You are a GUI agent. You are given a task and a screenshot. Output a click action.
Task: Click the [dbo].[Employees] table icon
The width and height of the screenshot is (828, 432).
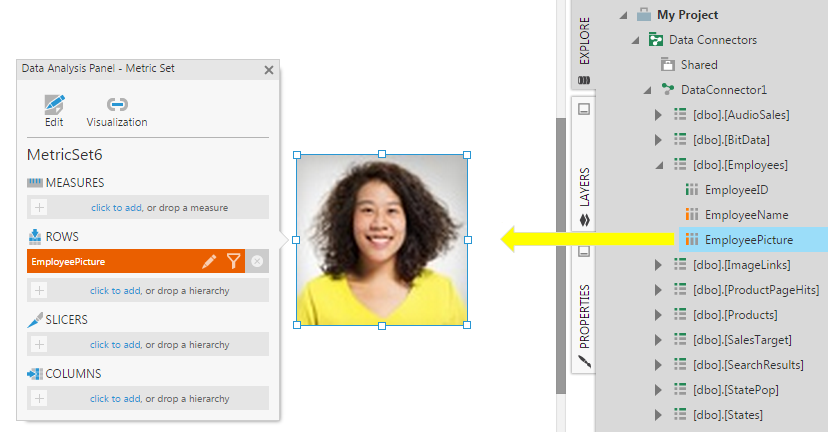click(680, 164)
